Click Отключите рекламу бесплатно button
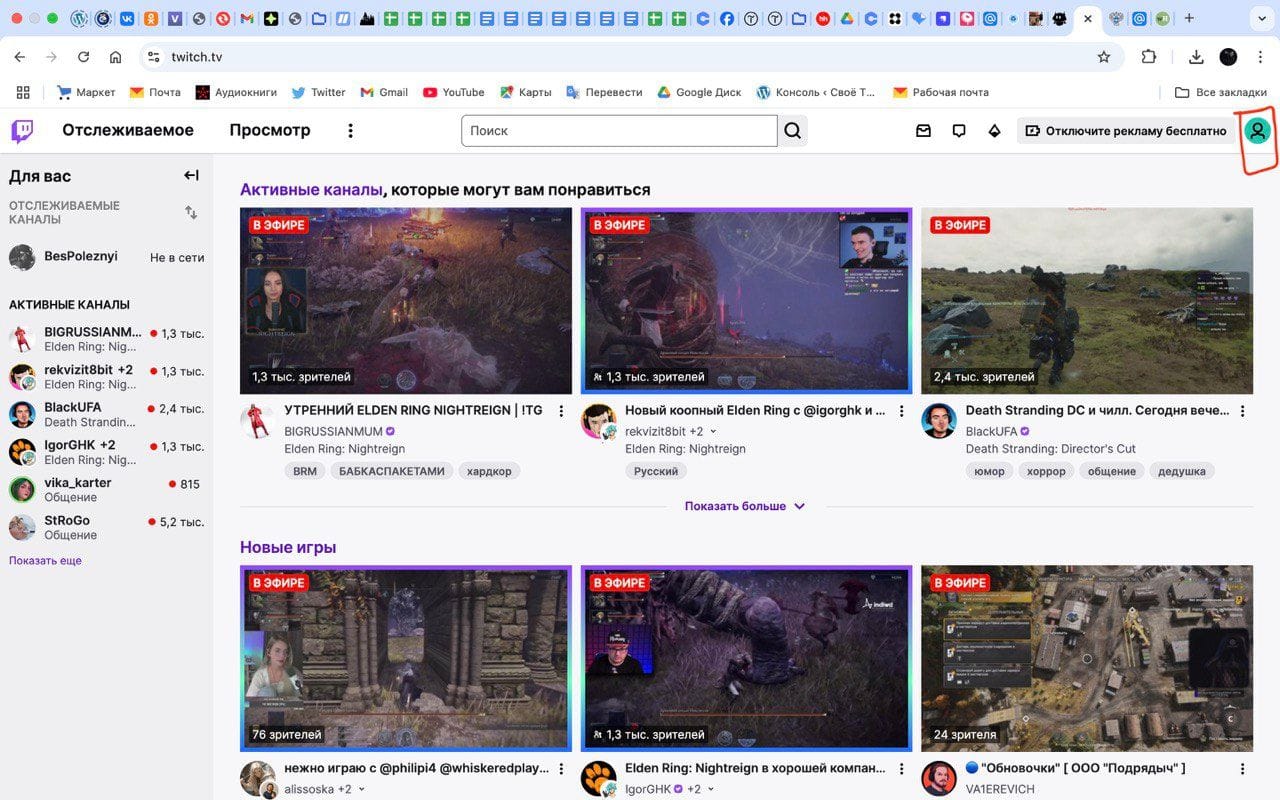The image size is (1280, 800). (1126, 131)
